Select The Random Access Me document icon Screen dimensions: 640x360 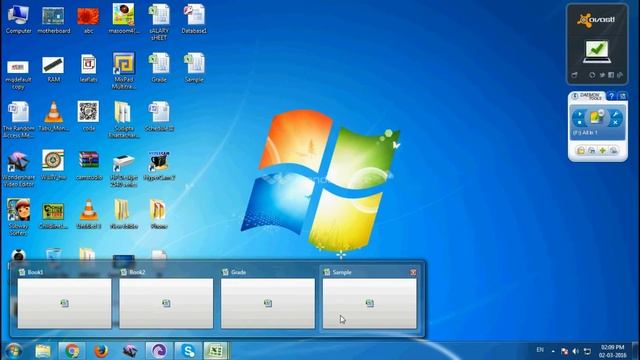pos(18,120)
